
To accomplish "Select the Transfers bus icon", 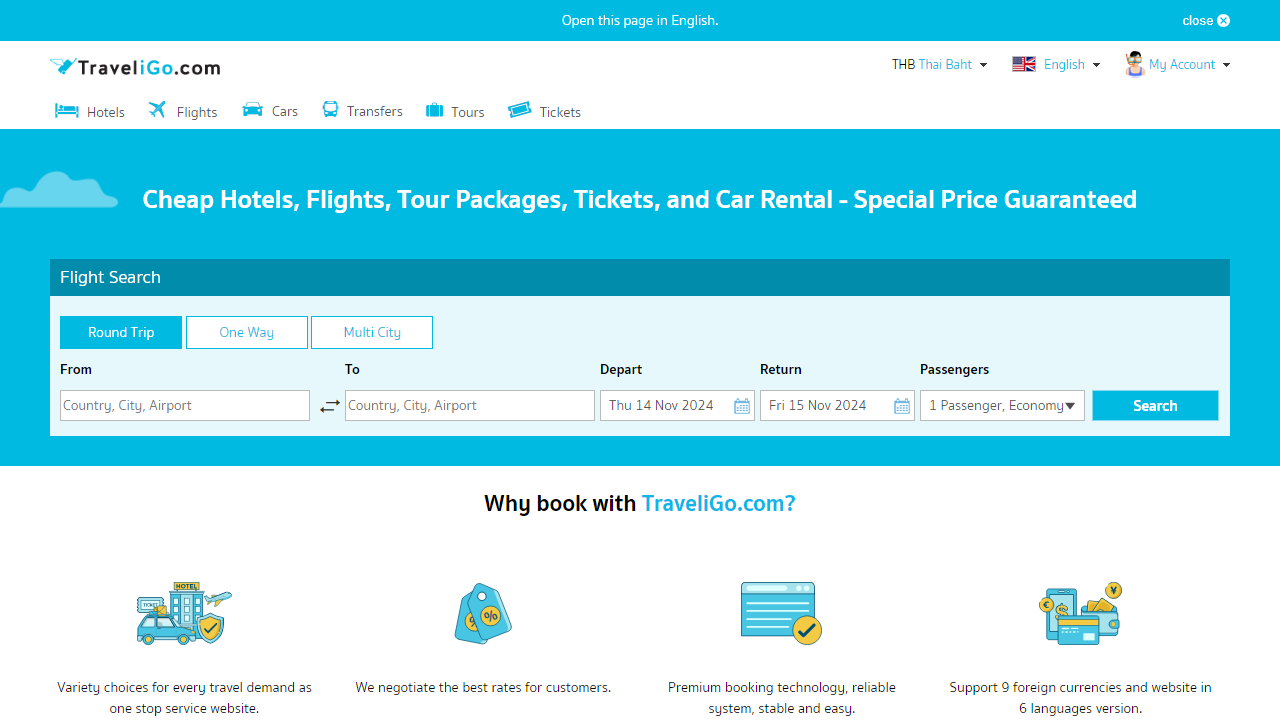I will pyautogui.click(x=330, y=109).
